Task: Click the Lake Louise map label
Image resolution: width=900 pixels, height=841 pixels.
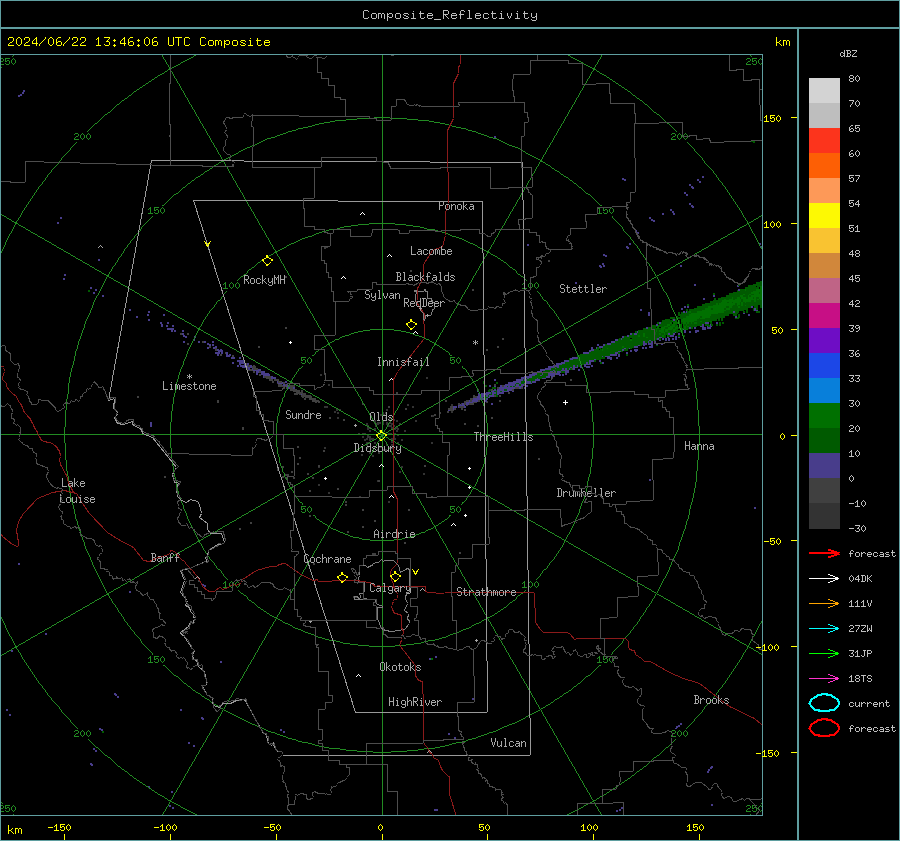Action: [77, 491]
